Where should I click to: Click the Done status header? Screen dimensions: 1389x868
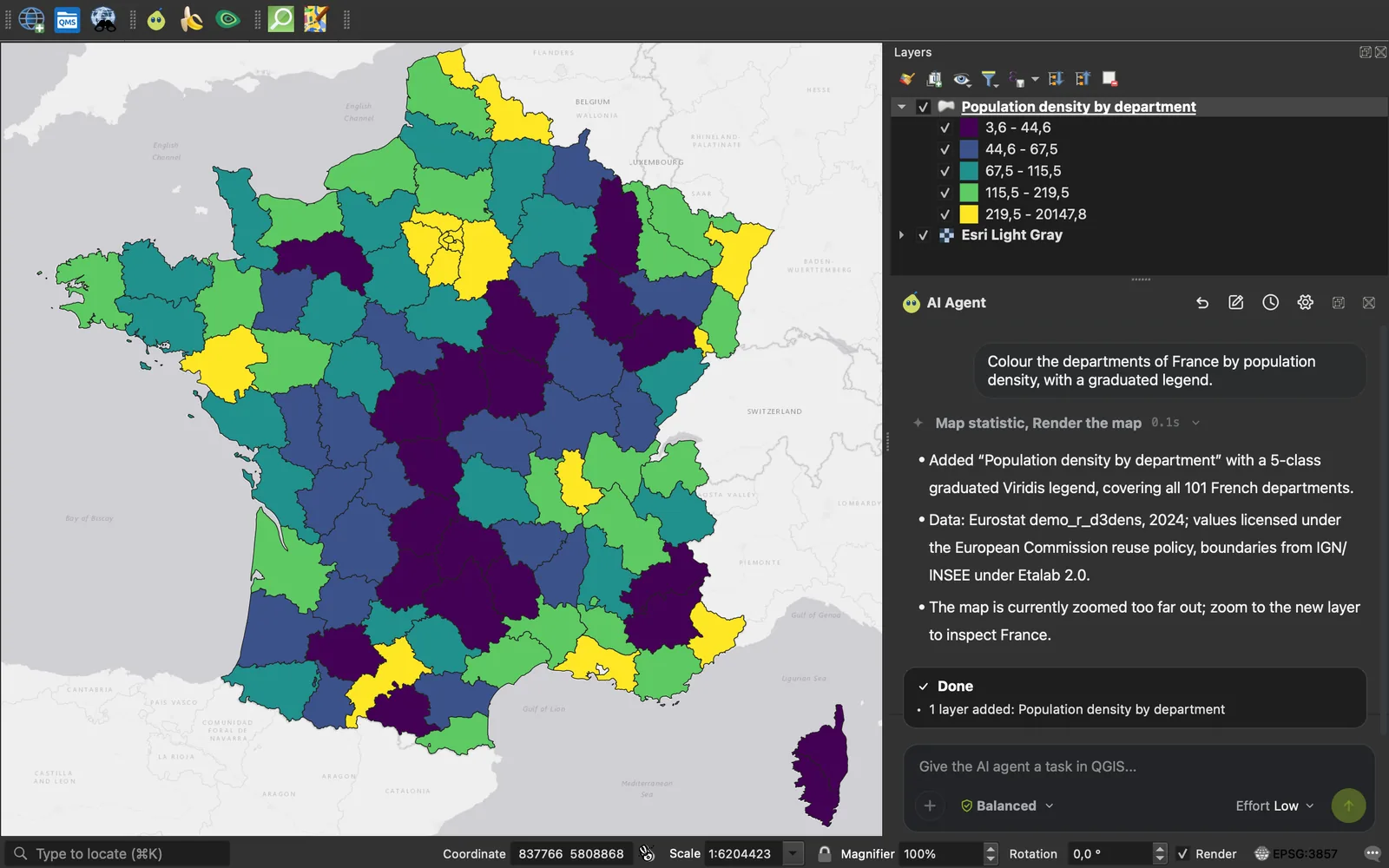(955, 687)
